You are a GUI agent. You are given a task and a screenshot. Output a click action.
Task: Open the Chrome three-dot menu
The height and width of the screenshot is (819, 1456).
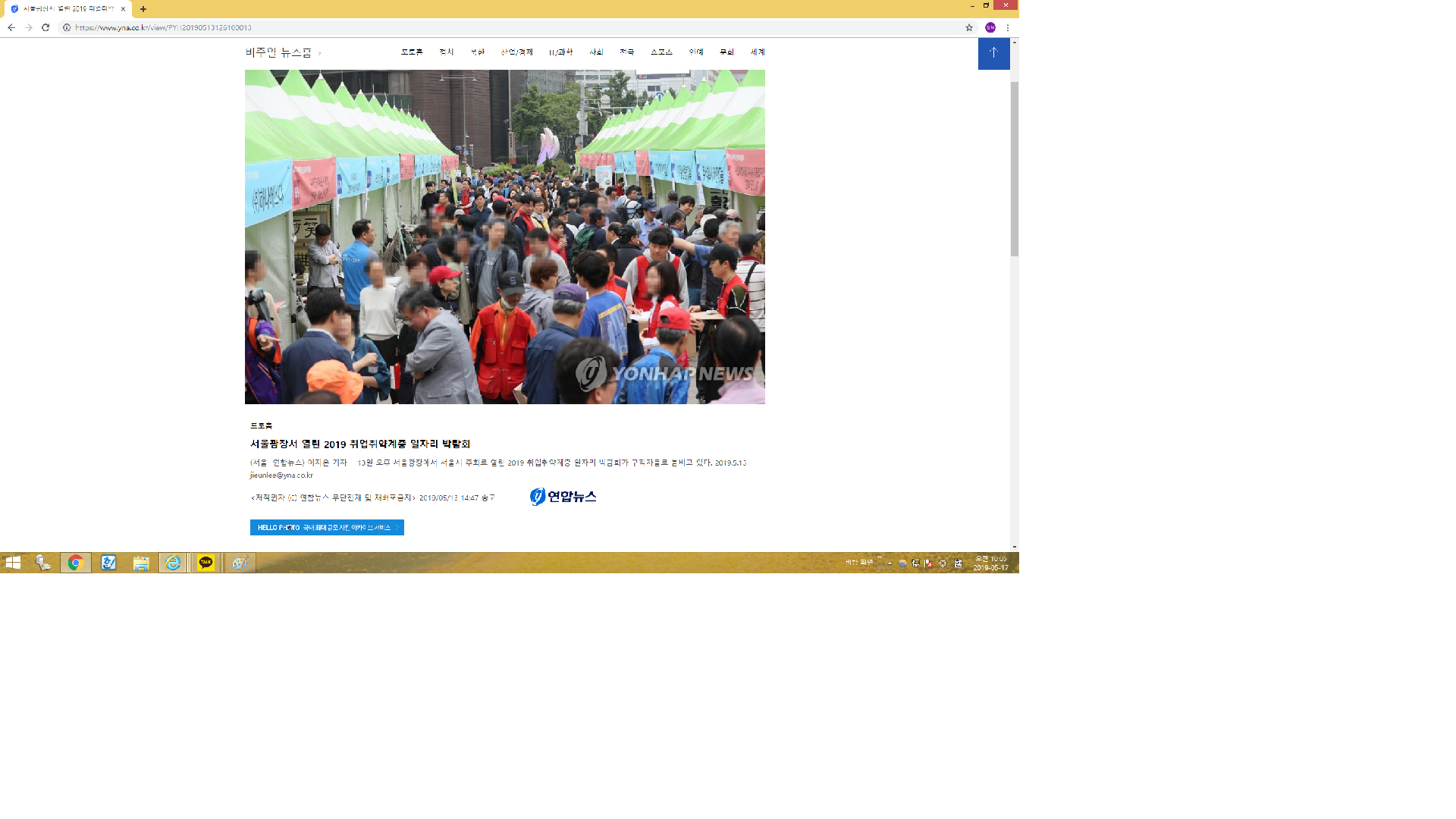(x=1008, y=27)
